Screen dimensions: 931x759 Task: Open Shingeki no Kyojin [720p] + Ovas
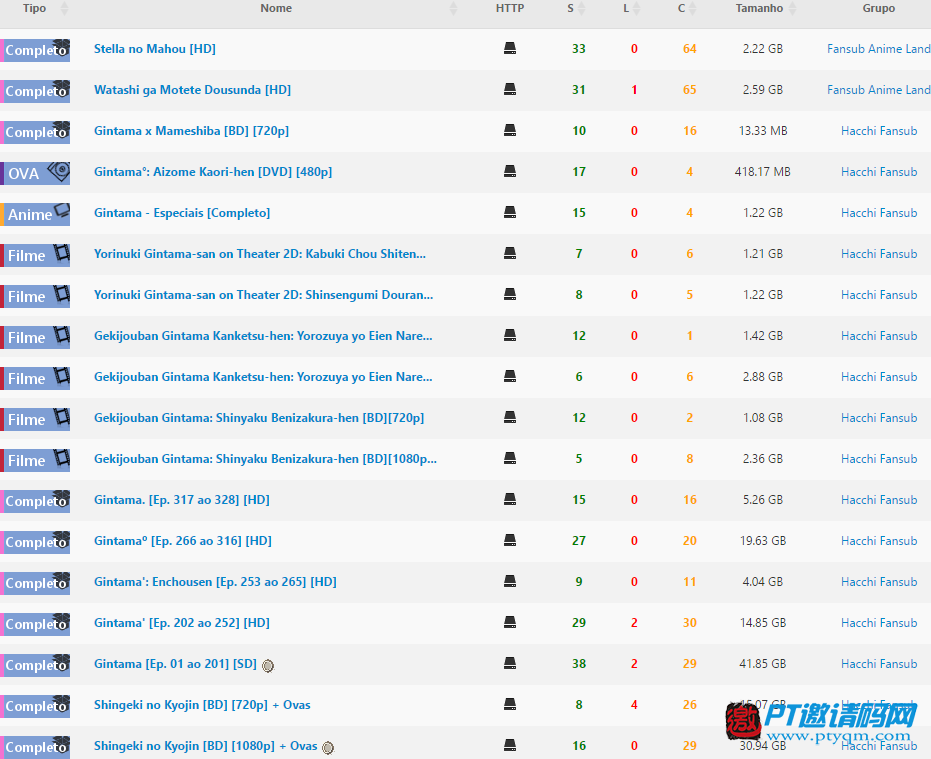click(x=202, y=704)
